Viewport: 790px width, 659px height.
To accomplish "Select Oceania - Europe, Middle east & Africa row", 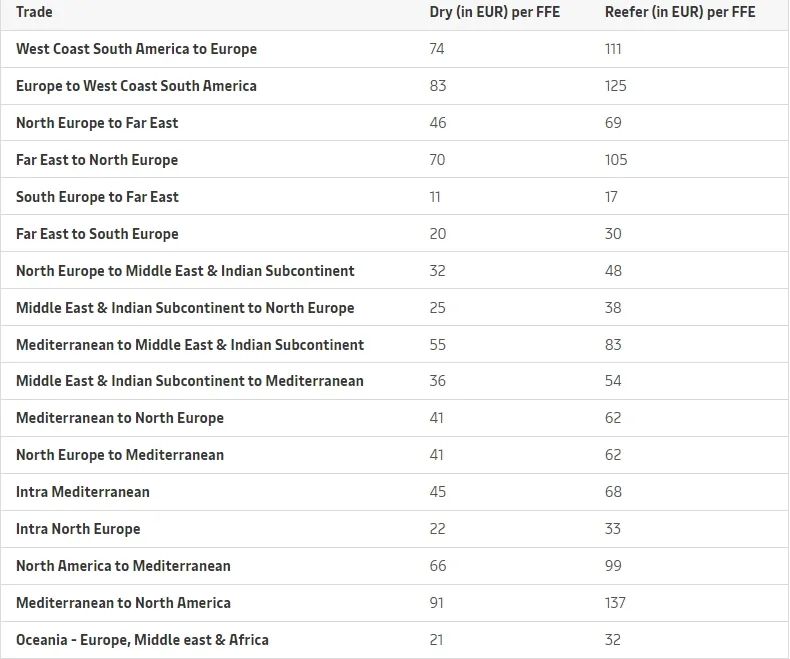I will pos(395,640).
